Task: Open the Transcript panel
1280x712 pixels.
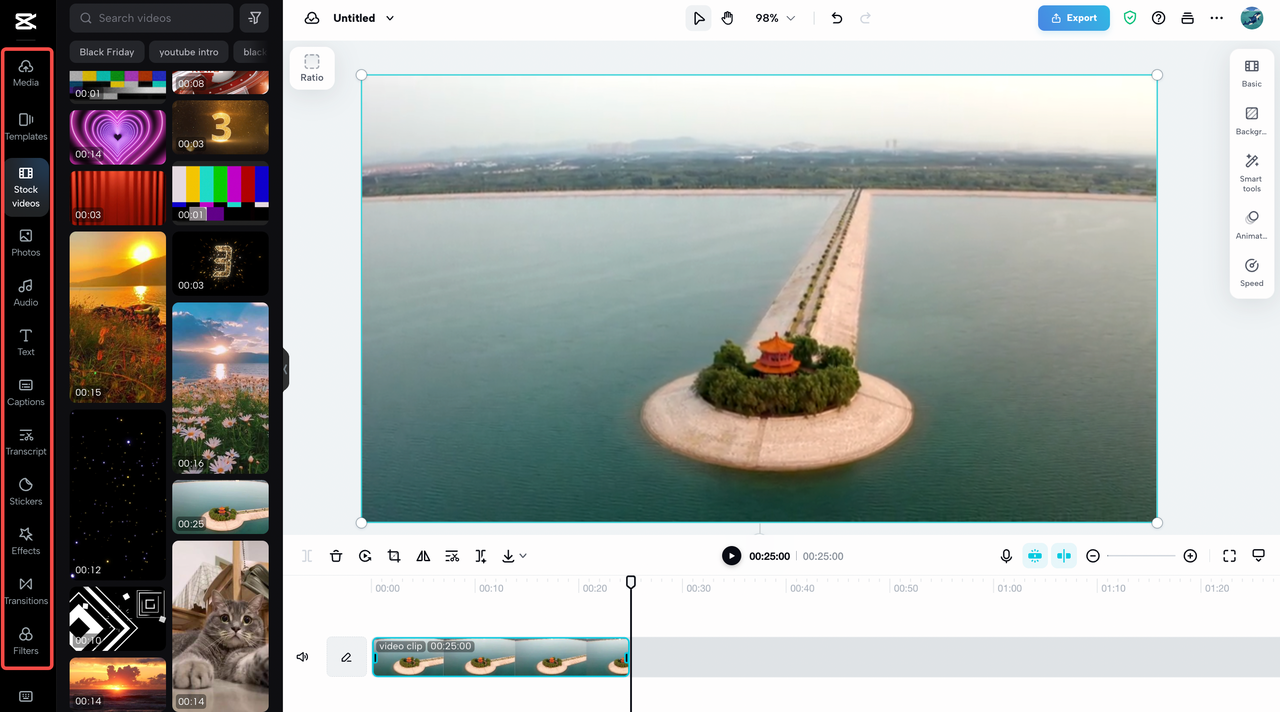Action: point(26,442)
